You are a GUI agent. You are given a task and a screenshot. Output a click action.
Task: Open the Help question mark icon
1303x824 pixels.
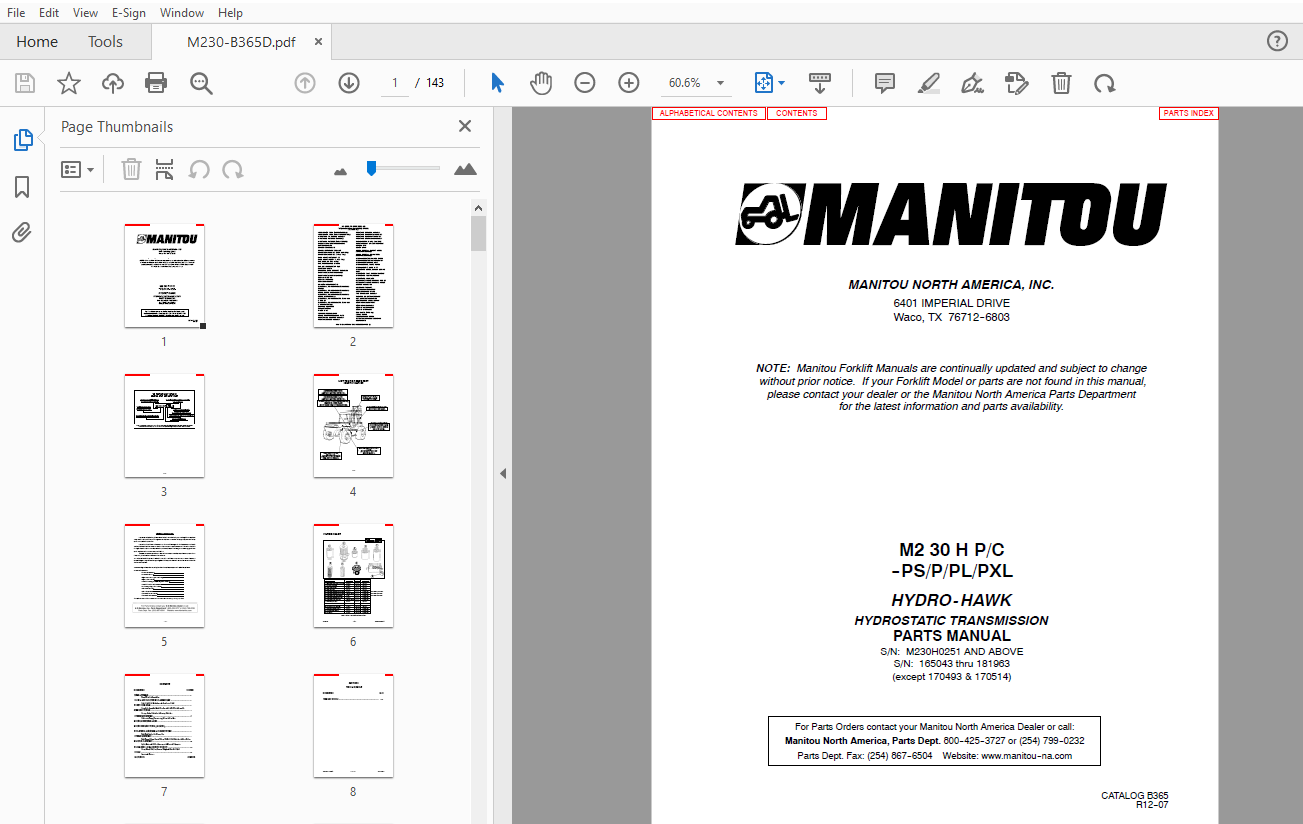(1277, 41)
